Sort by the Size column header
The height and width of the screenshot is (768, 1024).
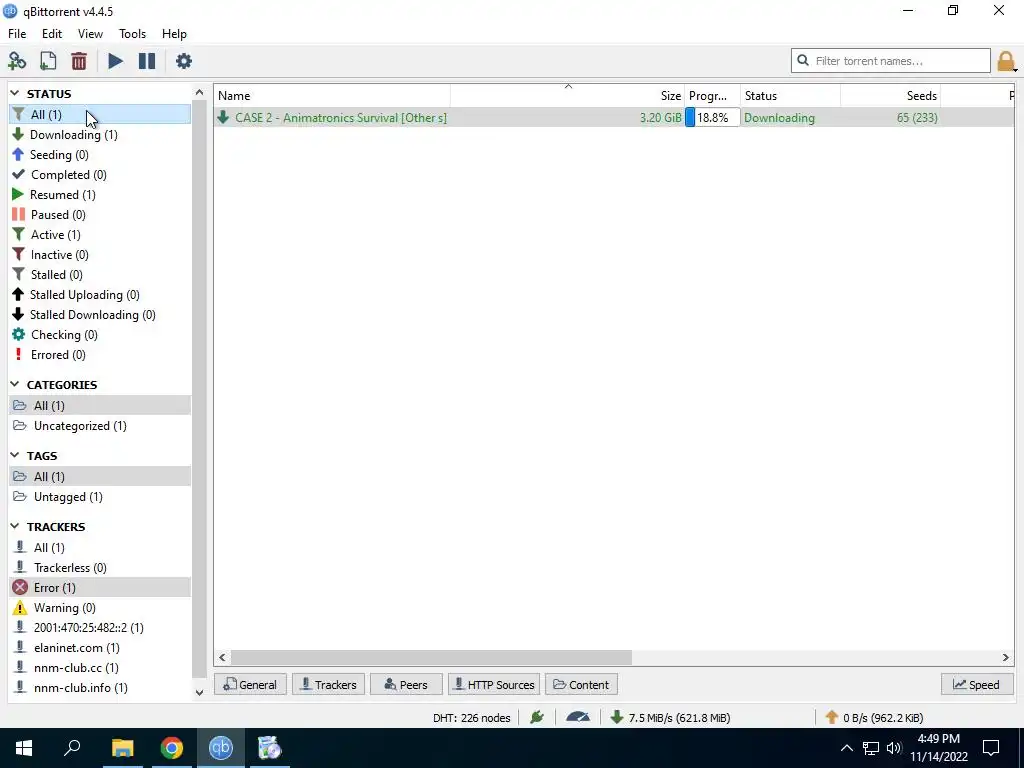[567, 95]
